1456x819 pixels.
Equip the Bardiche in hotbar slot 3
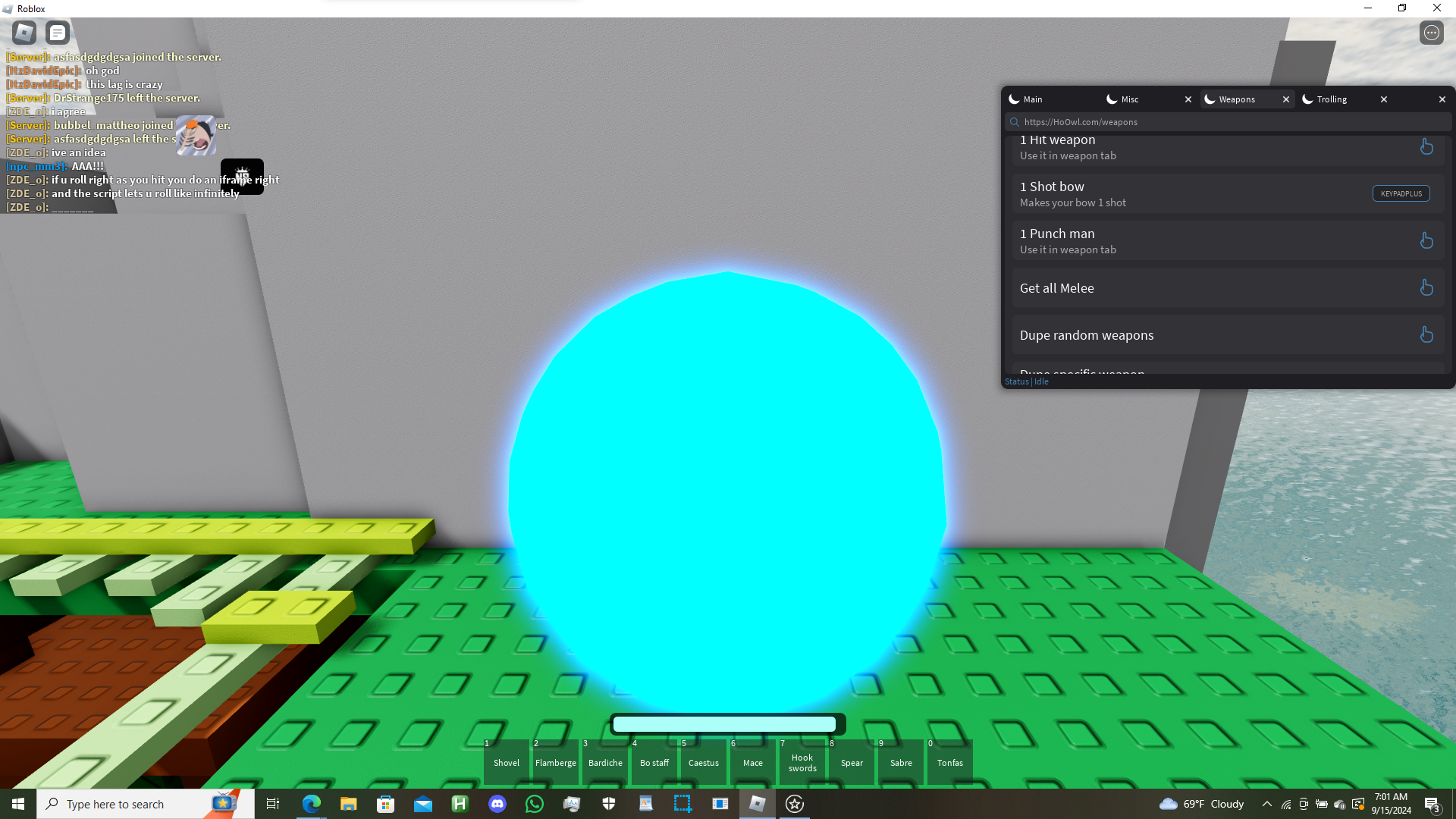pyautogui.click(x=605, y=762)
